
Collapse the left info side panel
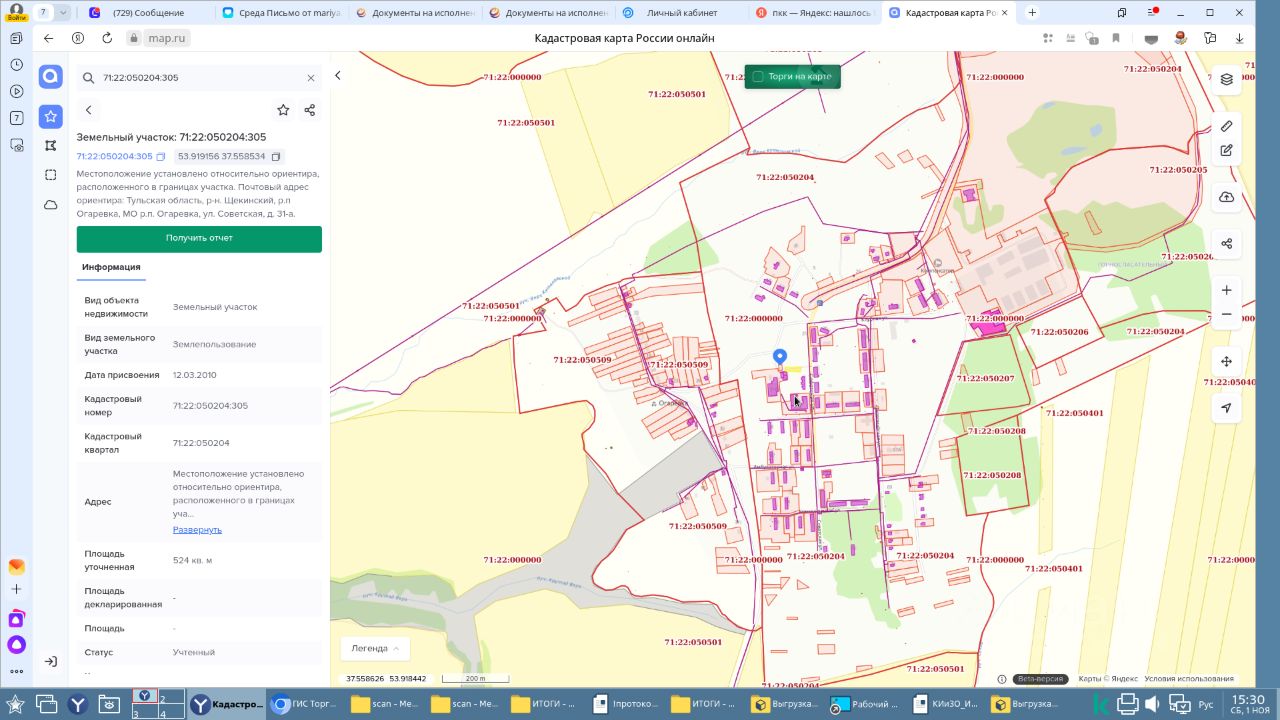338,76
